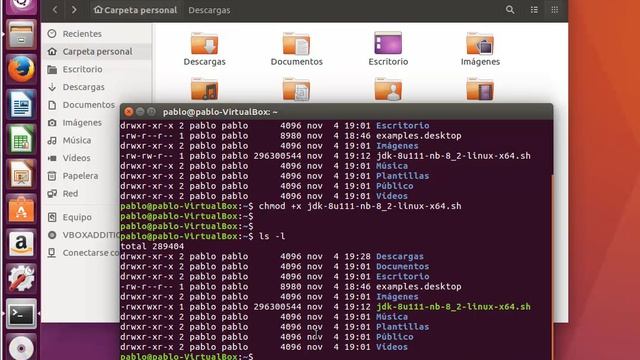This screenshot has height=360, width=640.
Task: Open LibreOffice Impress from the dock
Action: click(21, 174)
